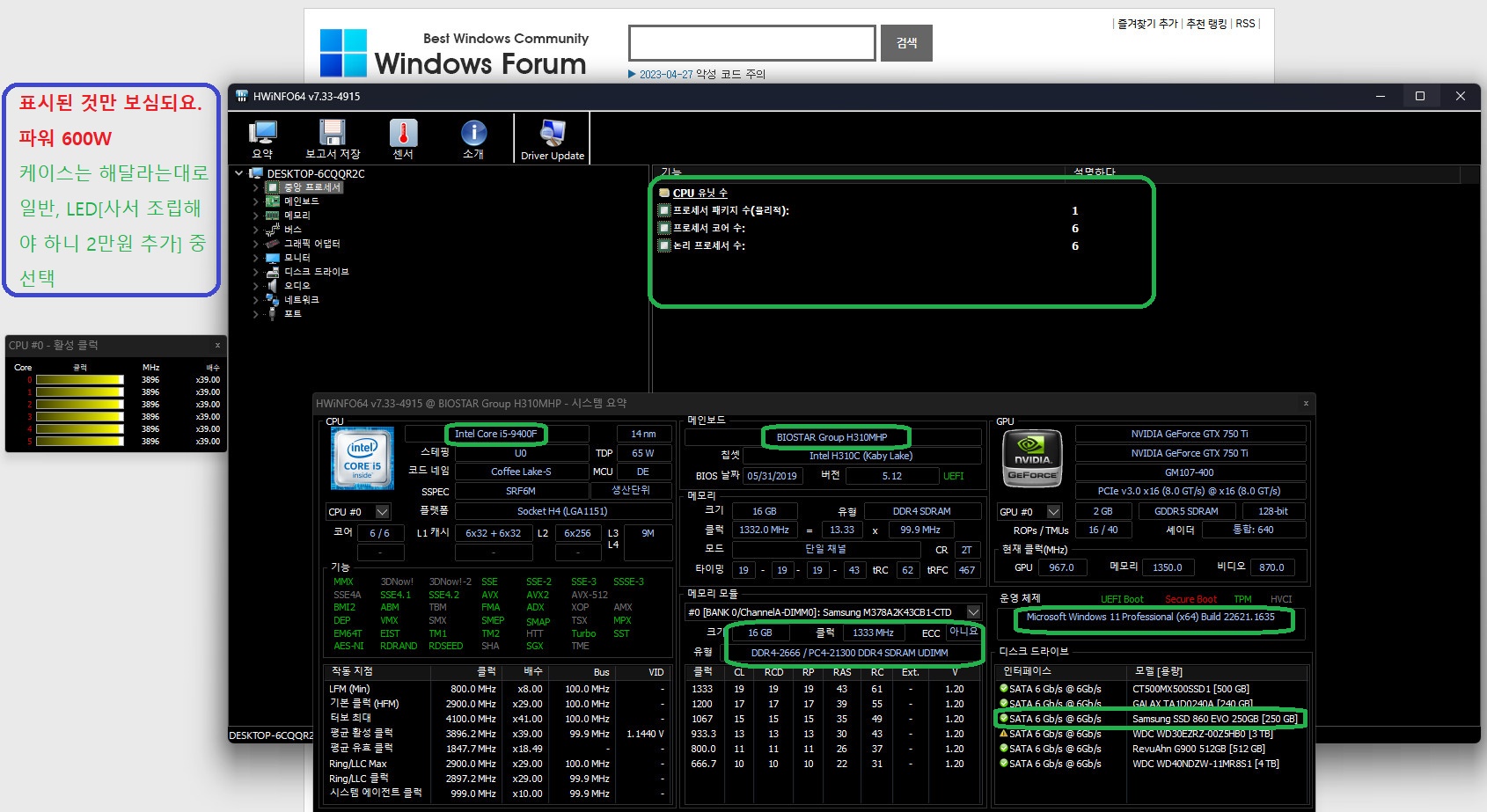
Task: Open the 추천 랭킹 link
Action: pyautogui.click(x=1206, y=24)
